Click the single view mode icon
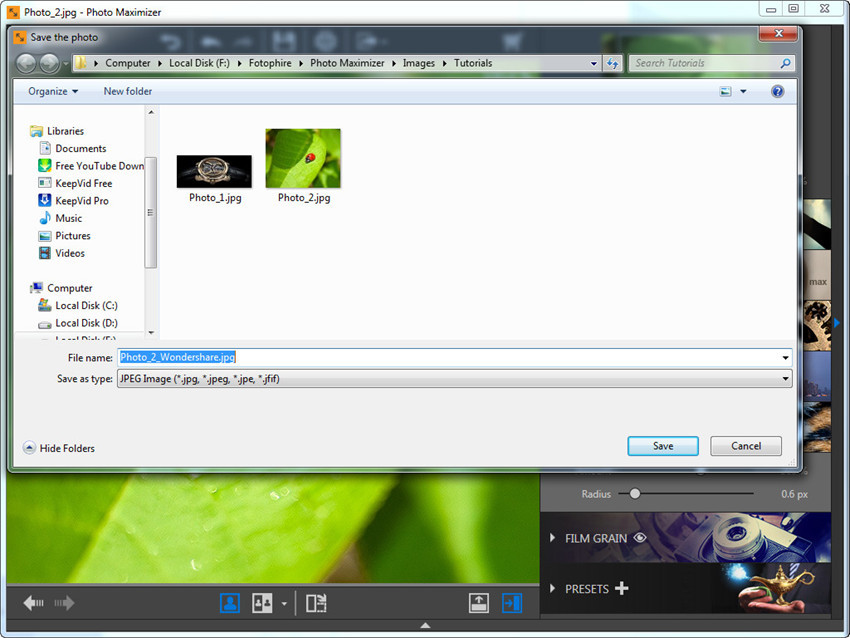 point(230,603)
